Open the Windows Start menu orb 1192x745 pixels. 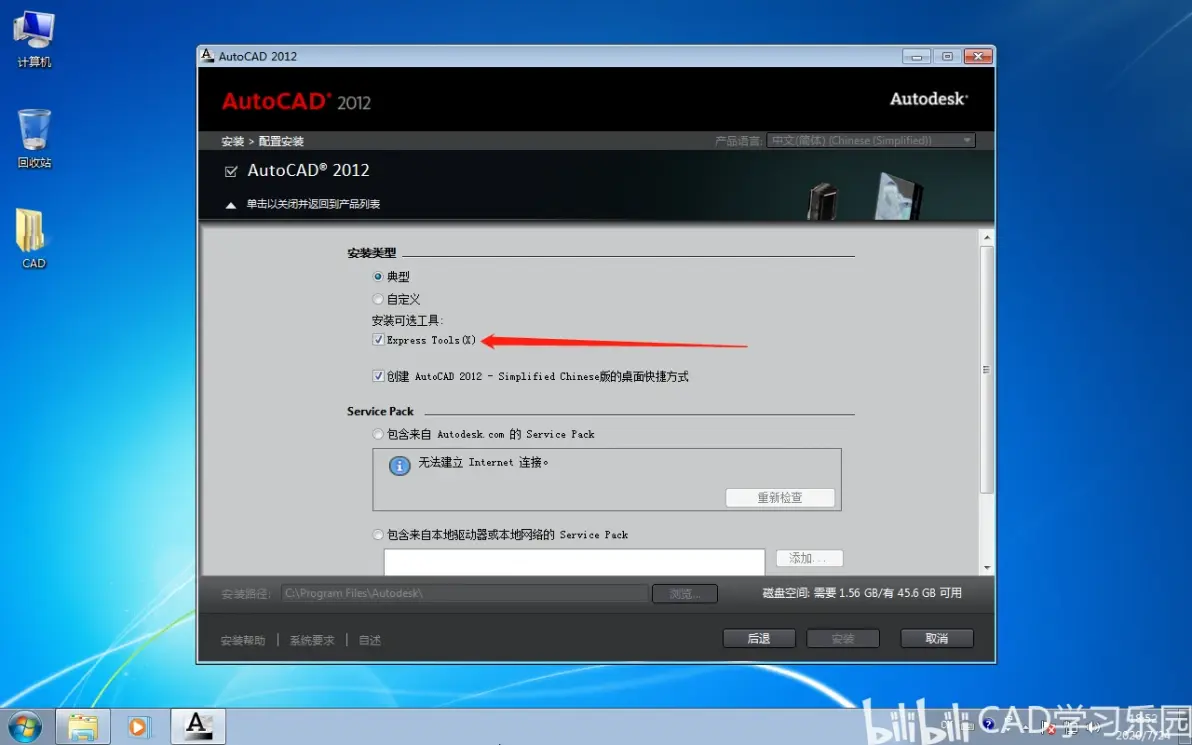click(x=25, y=727)
